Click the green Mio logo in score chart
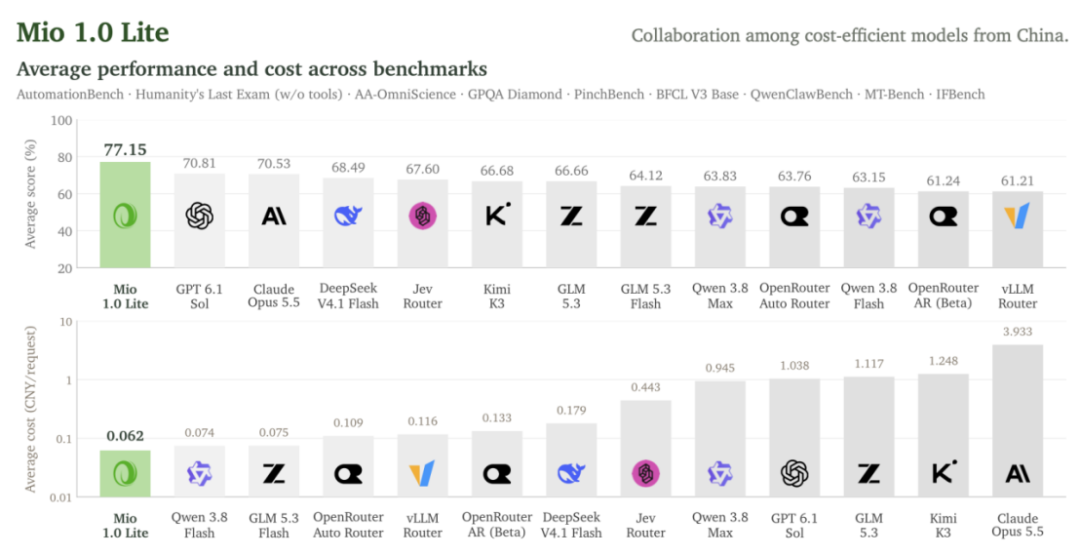Image resolution: width=1080 pixels, height=556 pixels. tap(125, 216)
